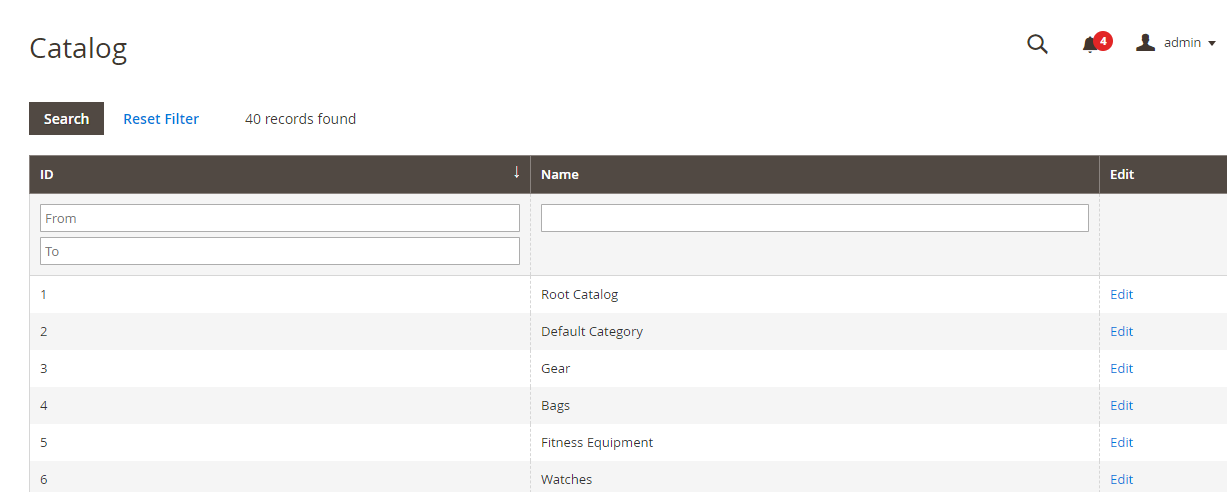
Task: Sort by the ID column header
Action: pos(47,174)
